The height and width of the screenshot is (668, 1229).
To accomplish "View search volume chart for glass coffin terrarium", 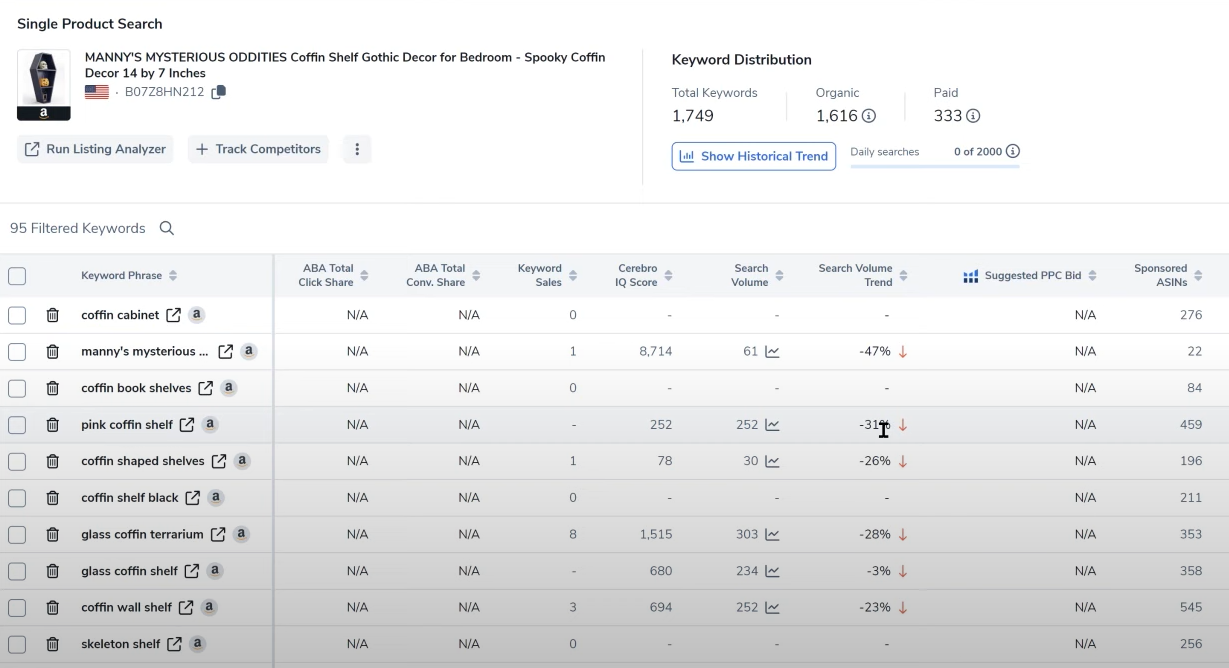I will [772, 535].
